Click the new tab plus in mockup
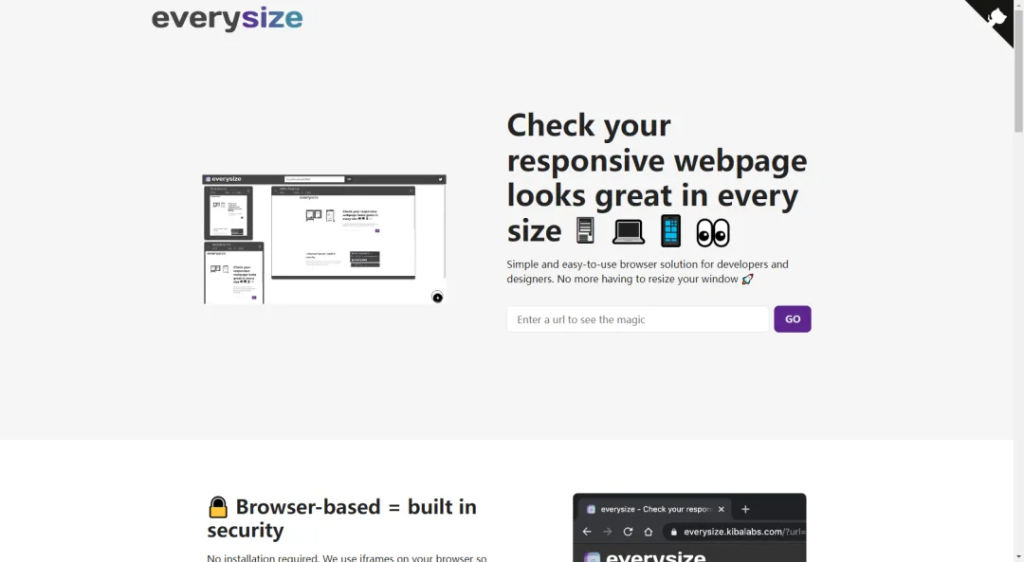 tap(745, 509)
